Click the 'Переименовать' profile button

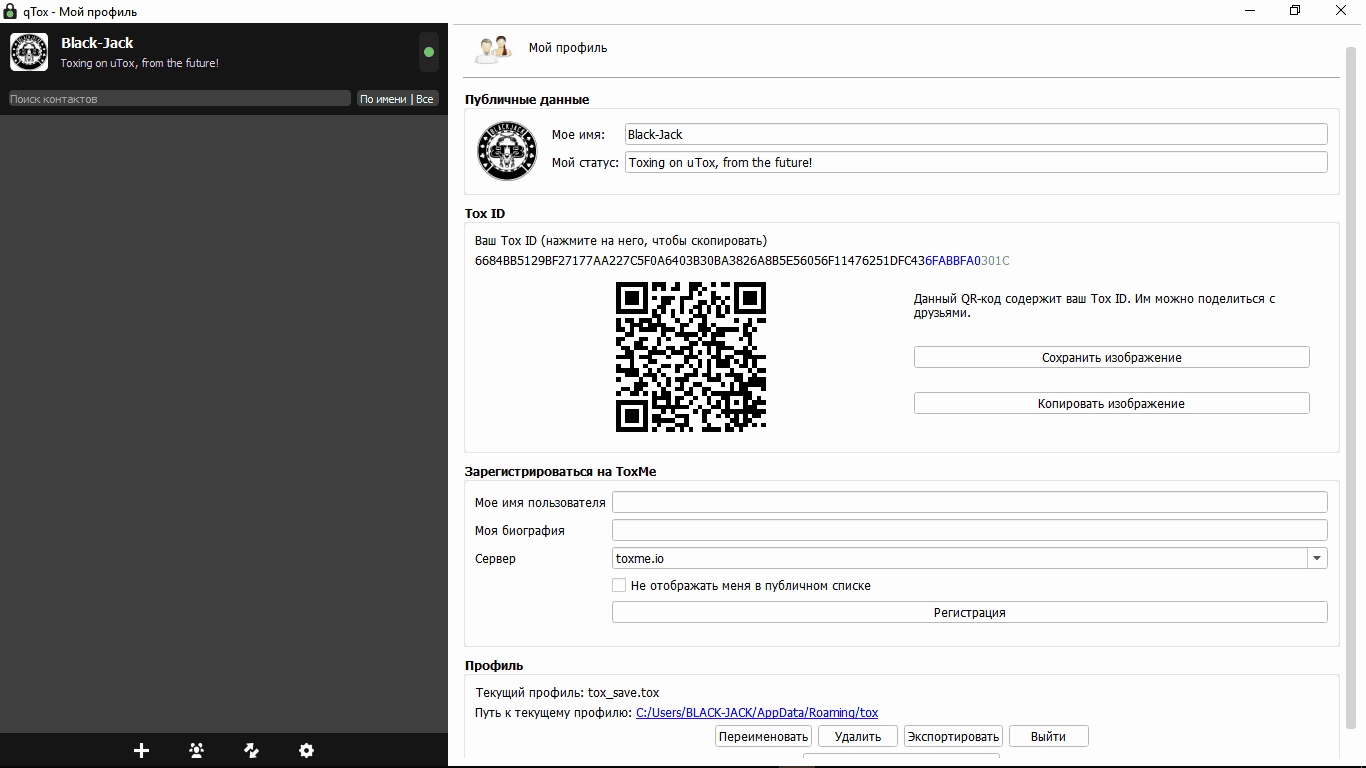click(763, 736)
